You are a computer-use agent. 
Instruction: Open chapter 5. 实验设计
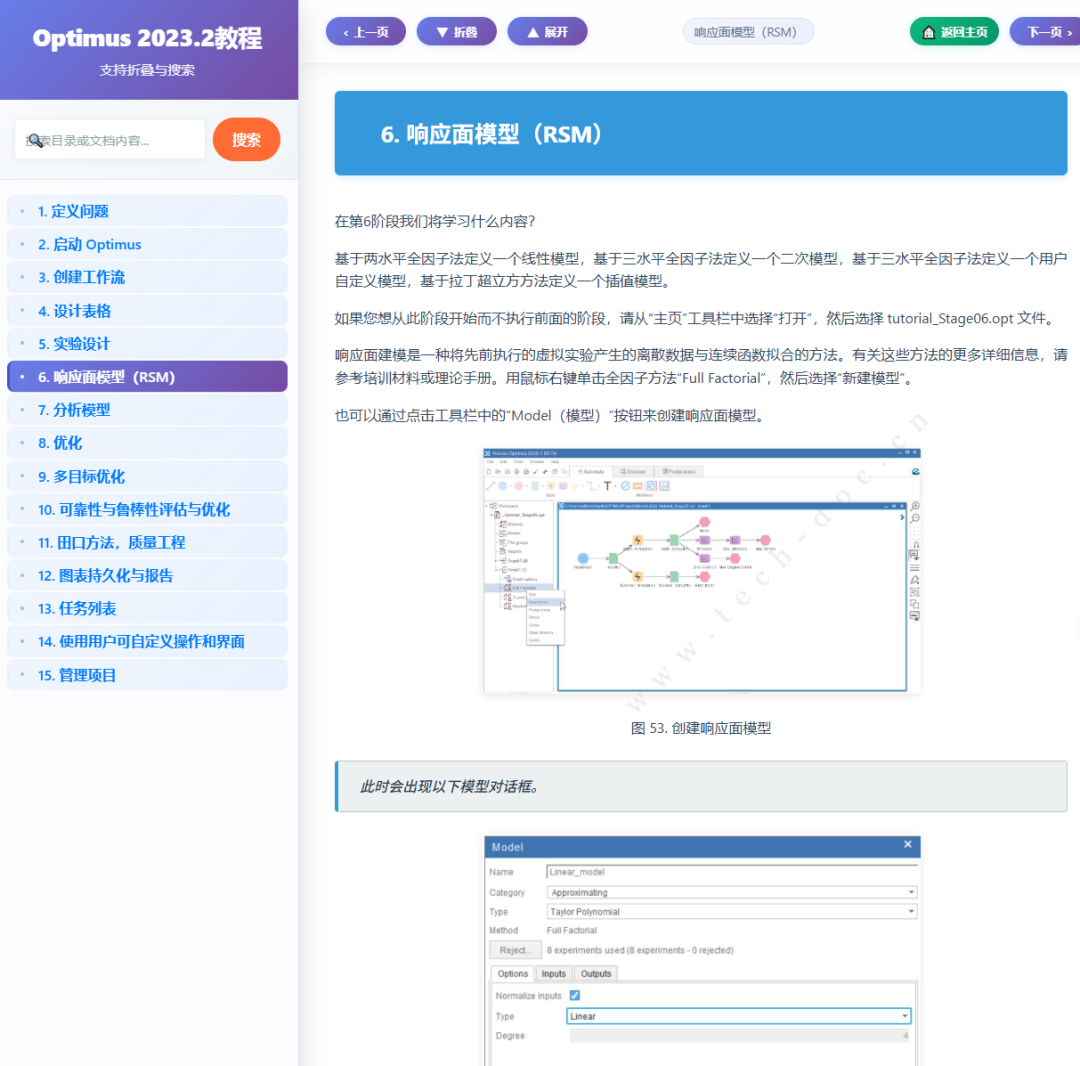[x=147, y=344]
